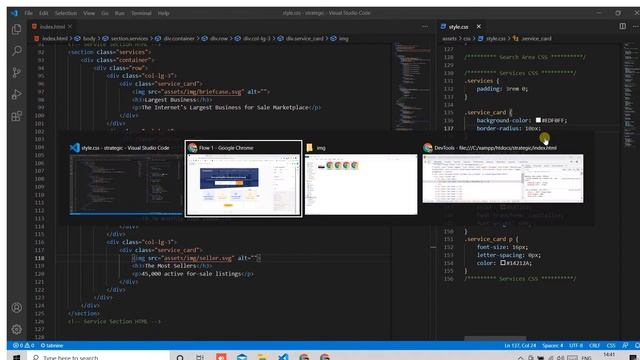Screen dimensions: 640x360
Task: Click the split editor right icon
Action: (622, 26)
